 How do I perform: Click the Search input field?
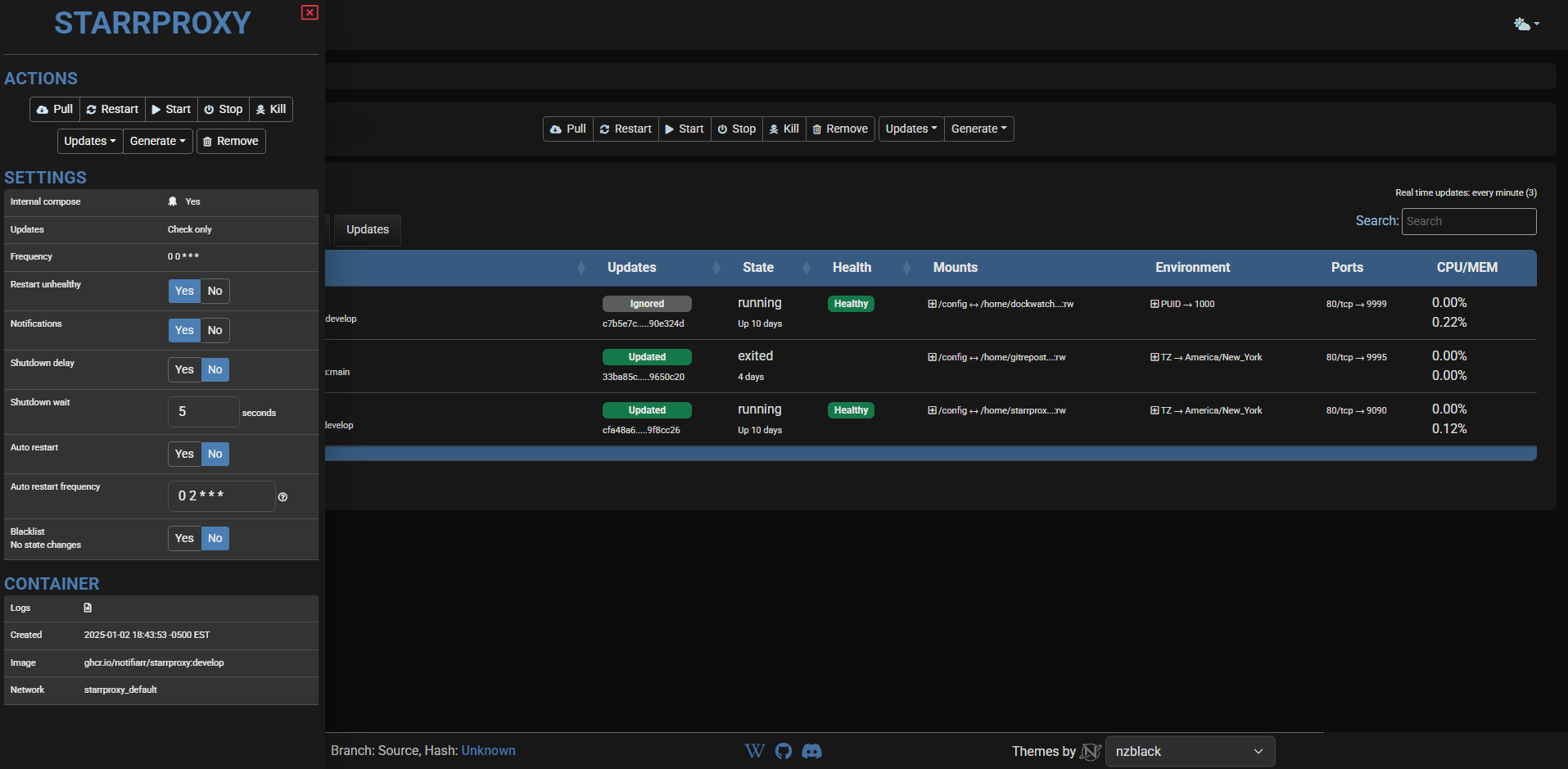pos(1468,221)
